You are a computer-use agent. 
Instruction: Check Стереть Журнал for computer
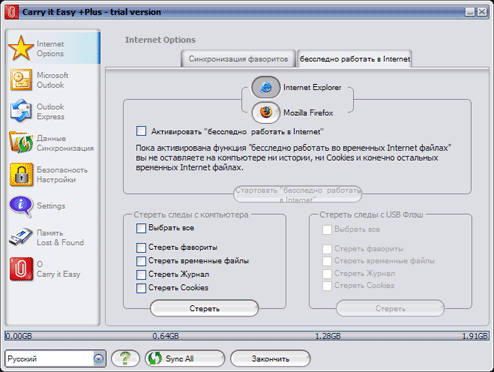click(141, 274)
